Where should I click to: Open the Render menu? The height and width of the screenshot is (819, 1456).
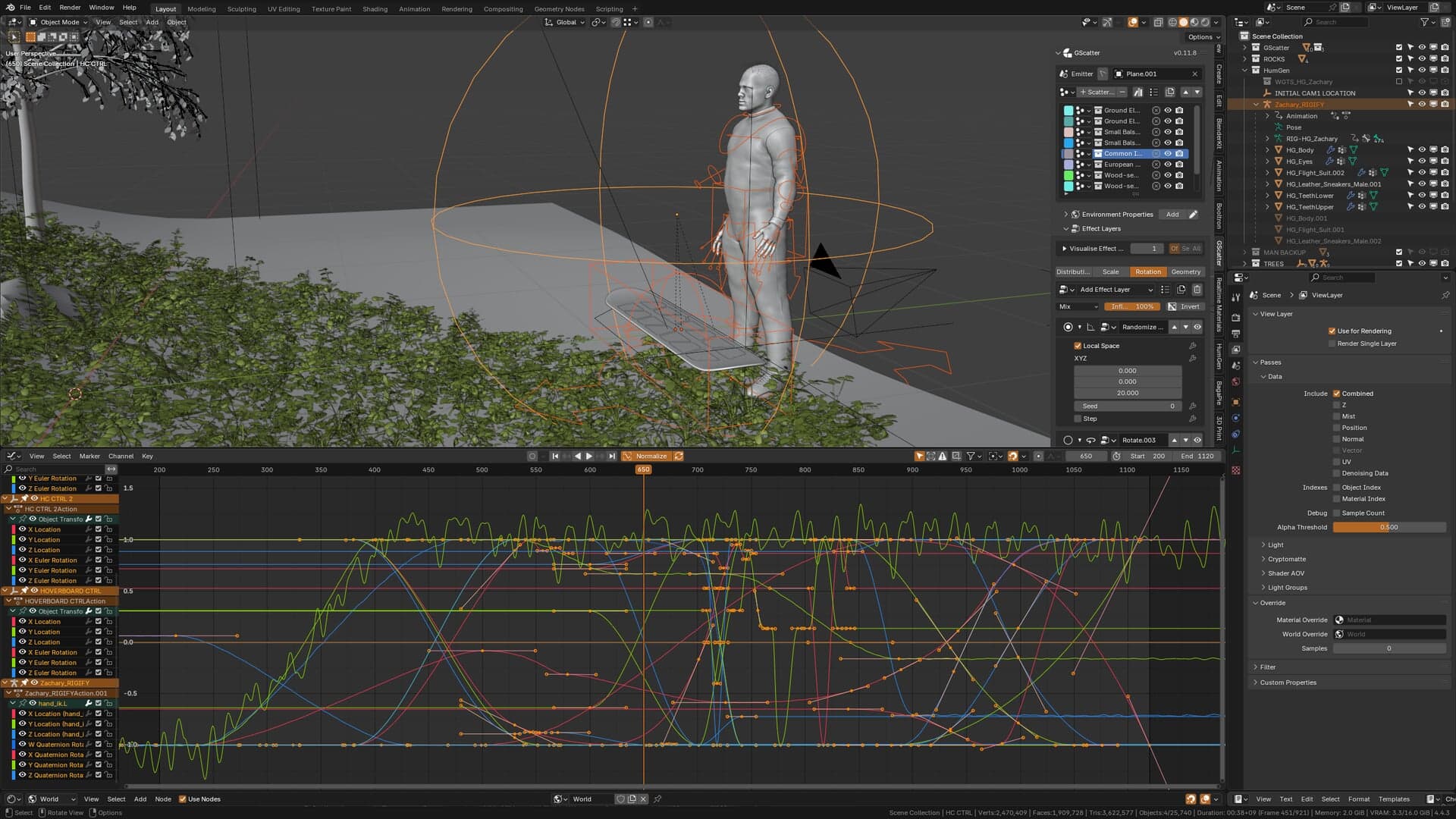pyautogui.click(x=70, y=8)
